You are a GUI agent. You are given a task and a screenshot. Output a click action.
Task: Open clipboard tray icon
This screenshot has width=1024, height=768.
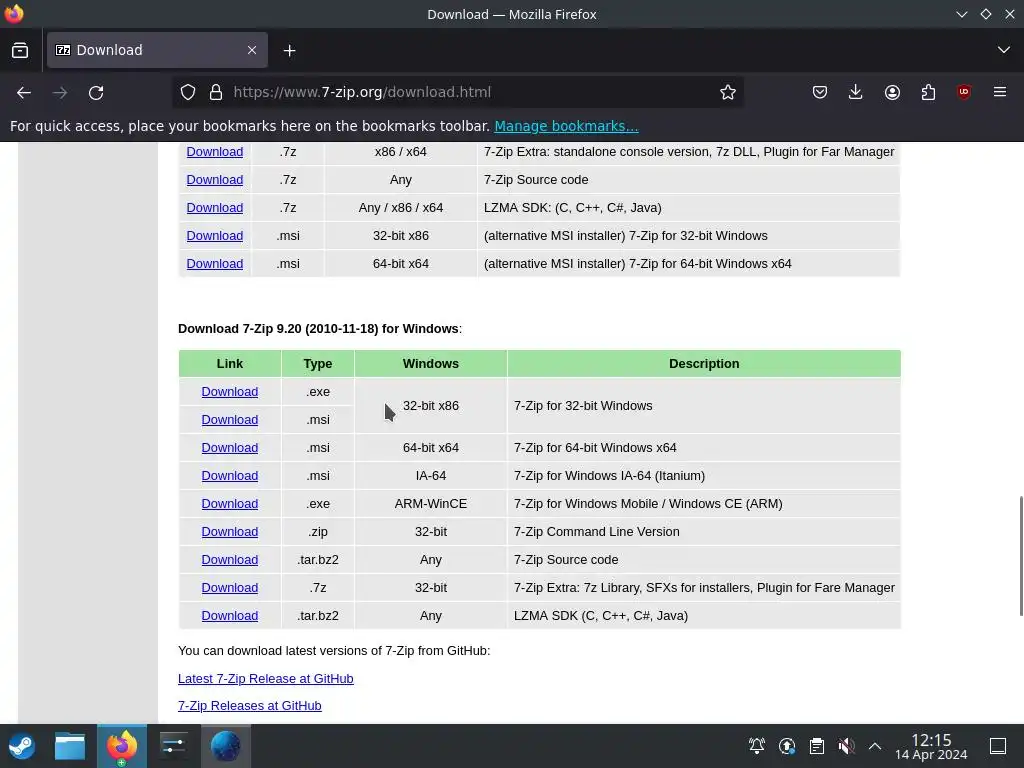816,746
